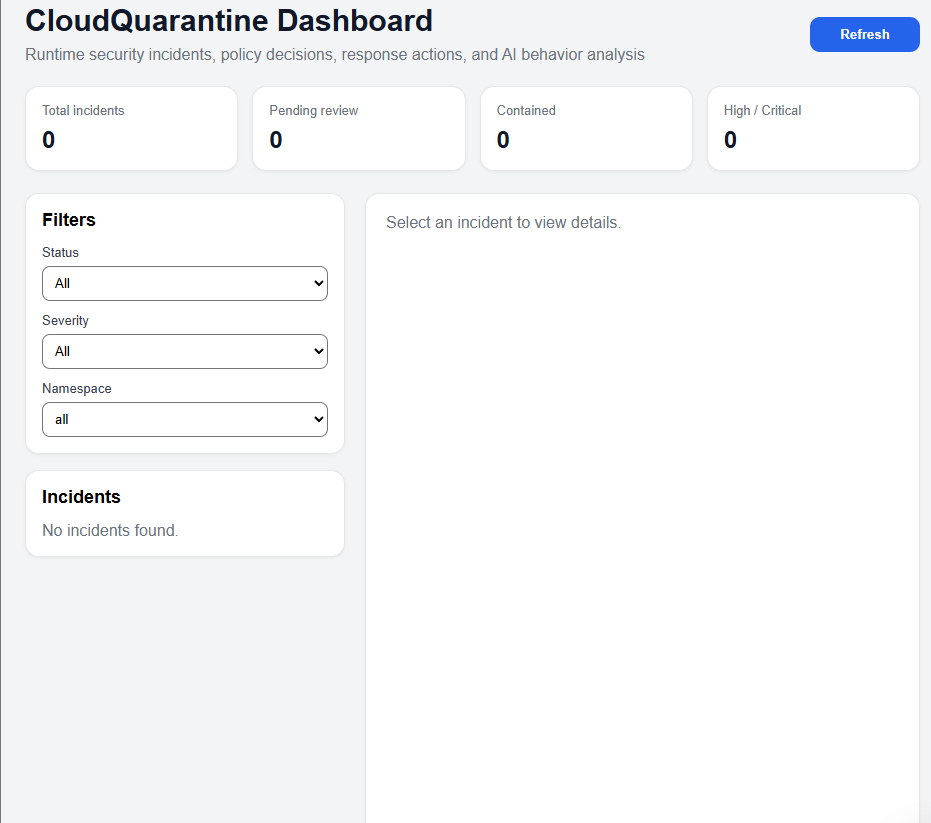The image size is (931, 823).
Task: Click 'Select an incident to view details' text
Action: 503,222
